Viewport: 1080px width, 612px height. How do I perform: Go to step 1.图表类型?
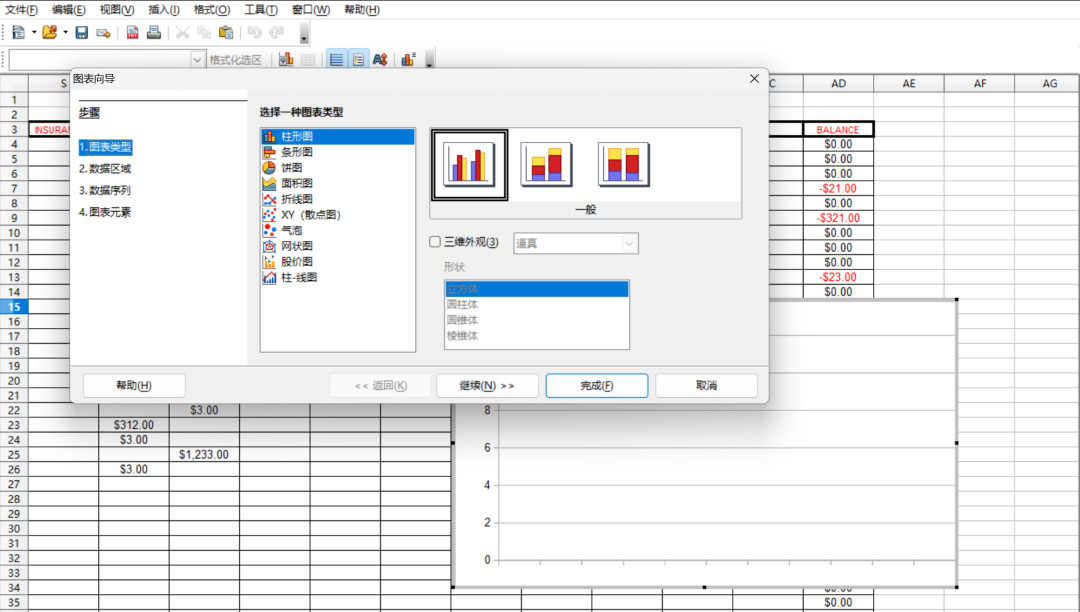click(105, 147)
